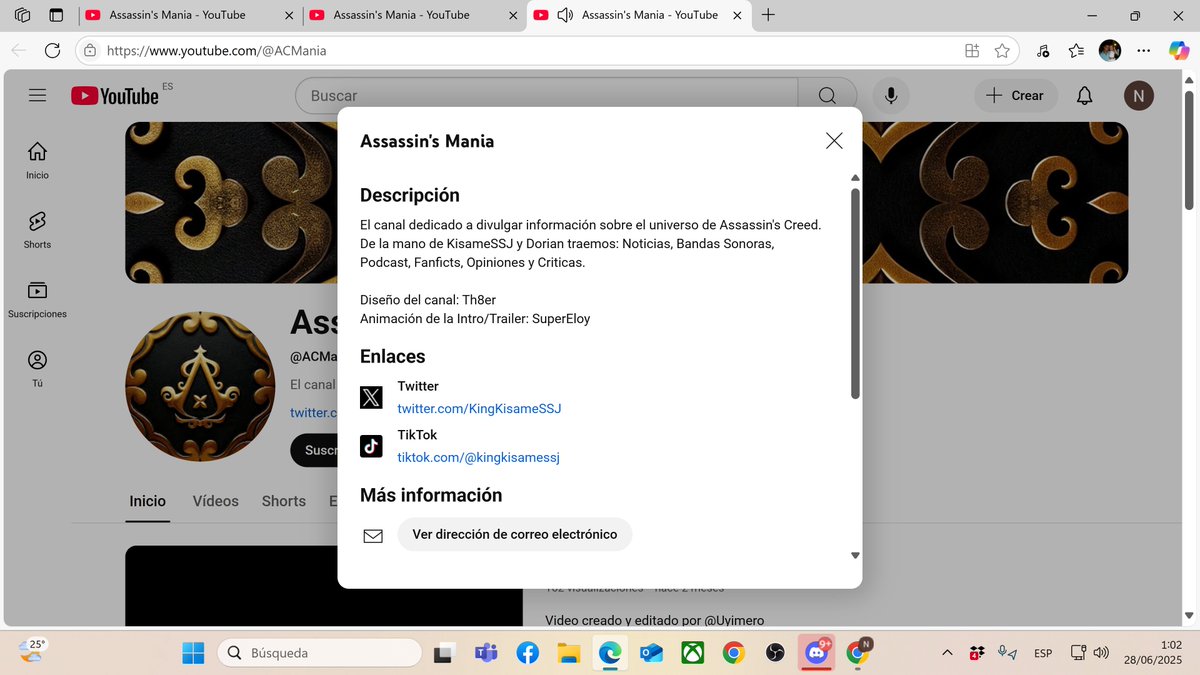Click the Task View icon on taskbar
The image size is (1200, 675).
click(444, 653)
